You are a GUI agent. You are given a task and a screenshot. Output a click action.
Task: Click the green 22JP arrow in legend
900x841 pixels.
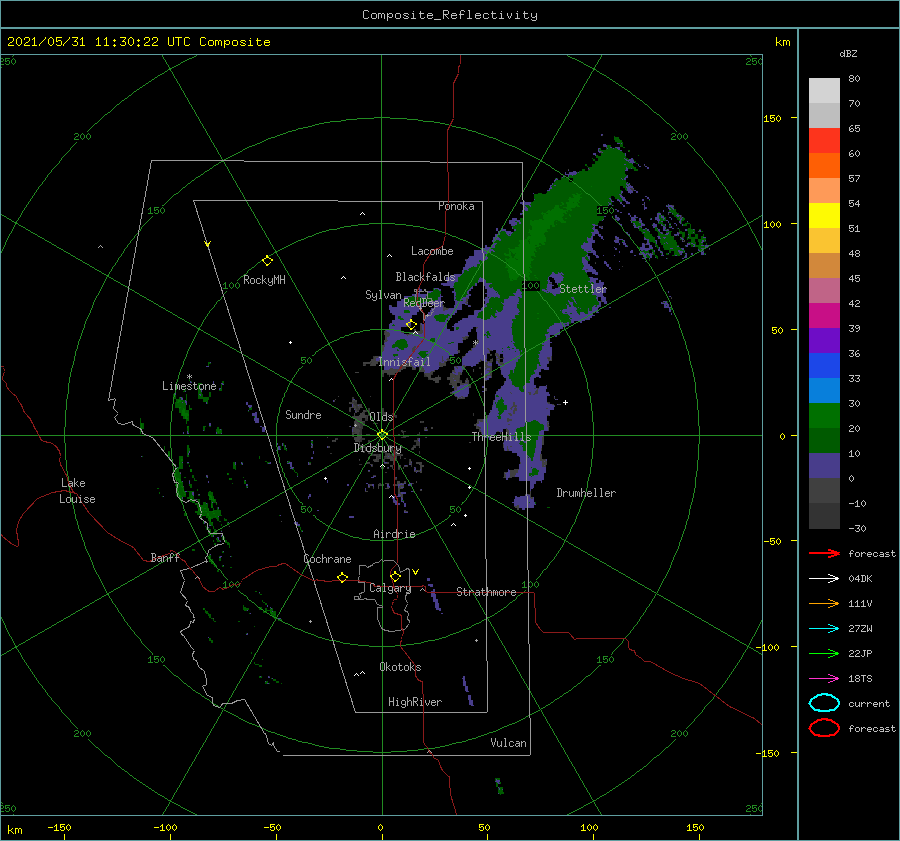[824, 653]
